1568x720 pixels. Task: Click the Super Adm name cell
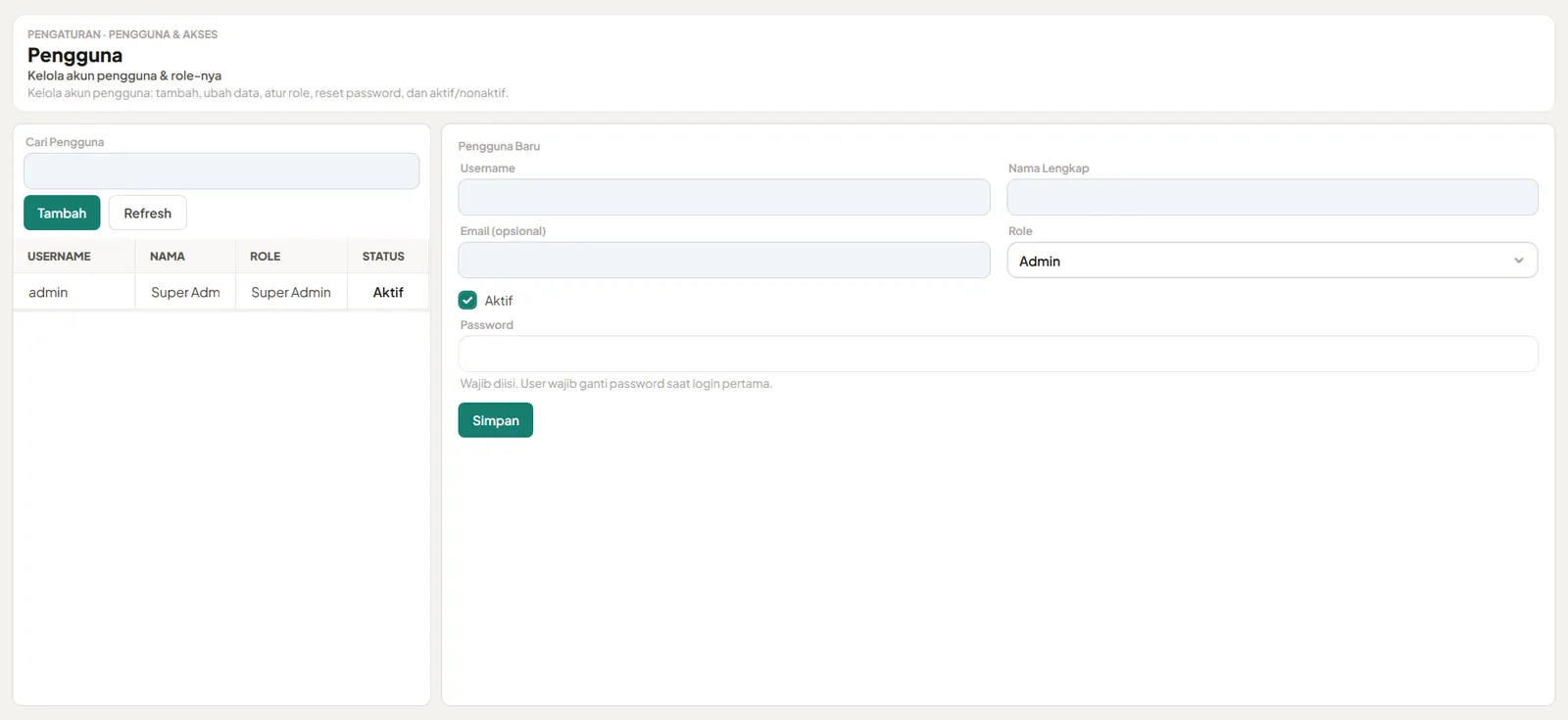185,292
